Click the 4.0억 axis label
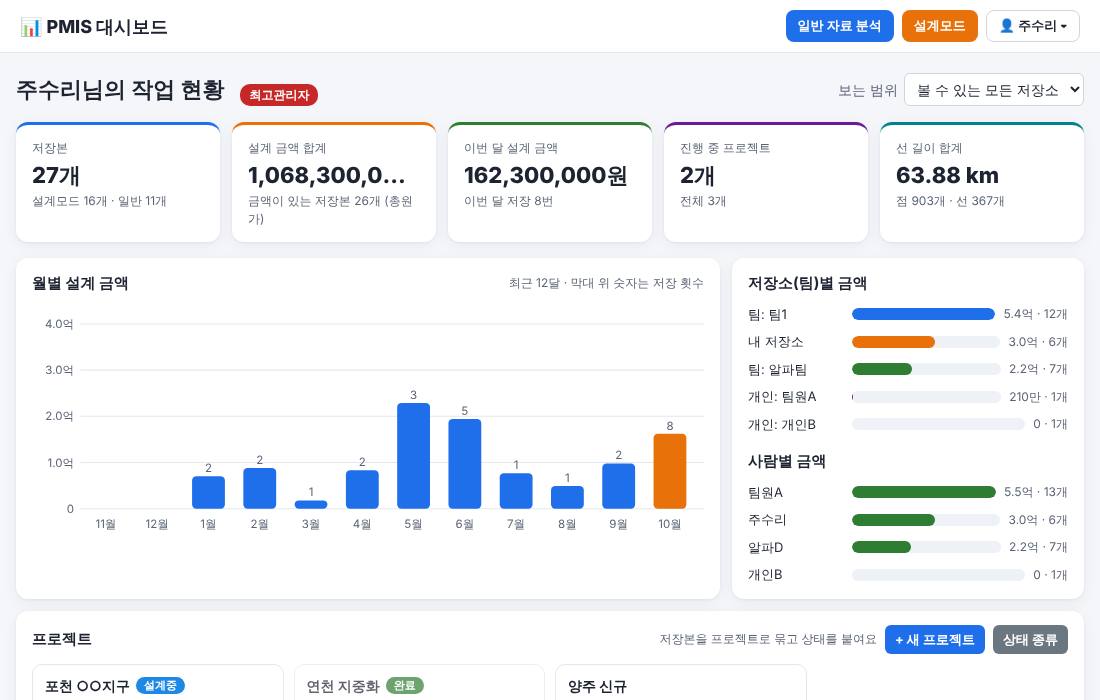Screen dimensions: 1100x700 click(x=59, y=324)
